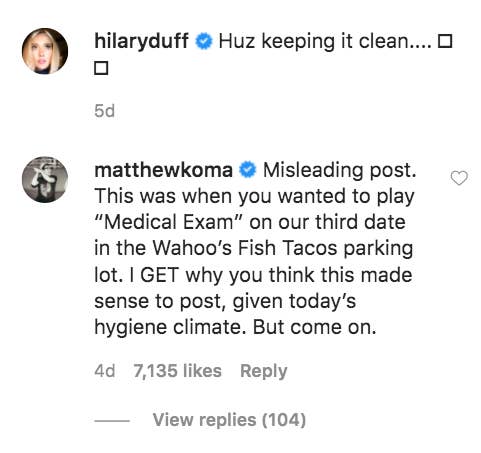Viewport: 481px width, 453px height.
Task: Visit the hilaryduff username link
Action: (142, 41)
